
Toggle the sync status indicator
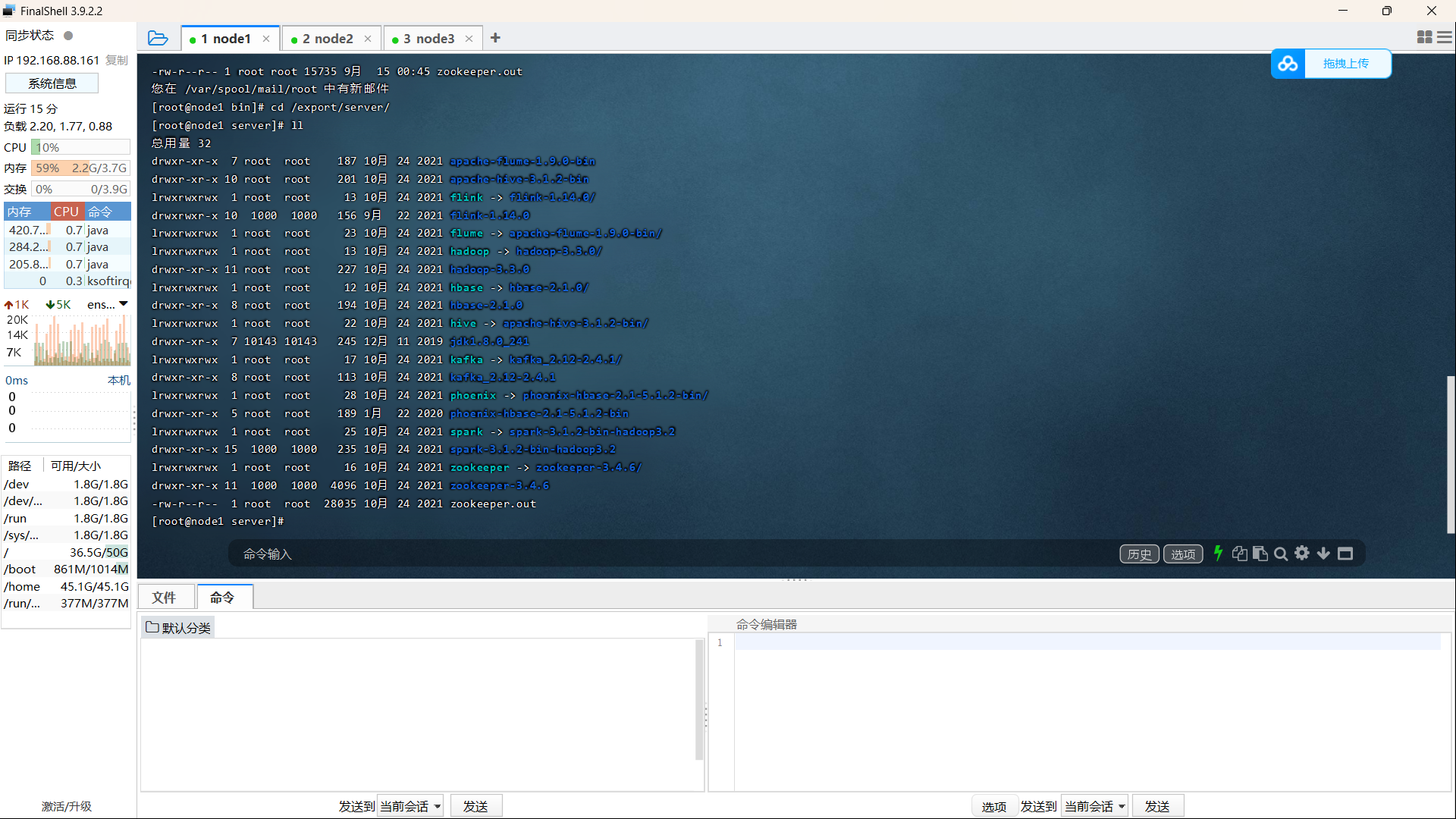click(68, 36)
